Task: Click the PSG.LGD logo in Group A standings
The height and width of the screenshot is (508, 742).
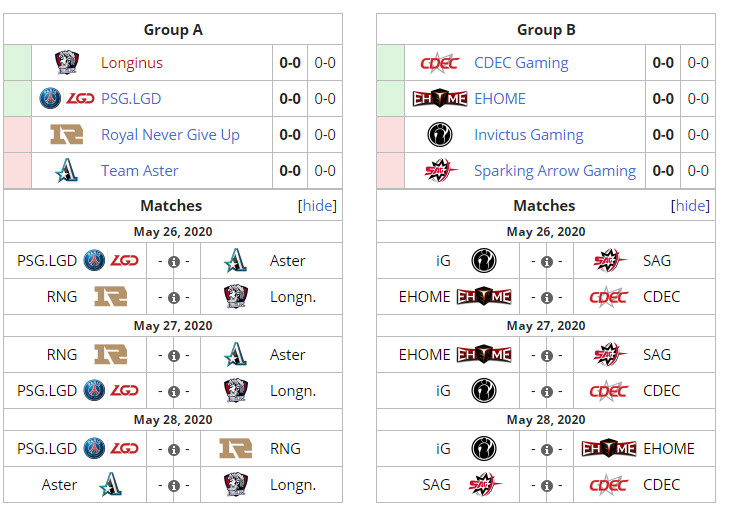Action: click(x=67, y=99)
